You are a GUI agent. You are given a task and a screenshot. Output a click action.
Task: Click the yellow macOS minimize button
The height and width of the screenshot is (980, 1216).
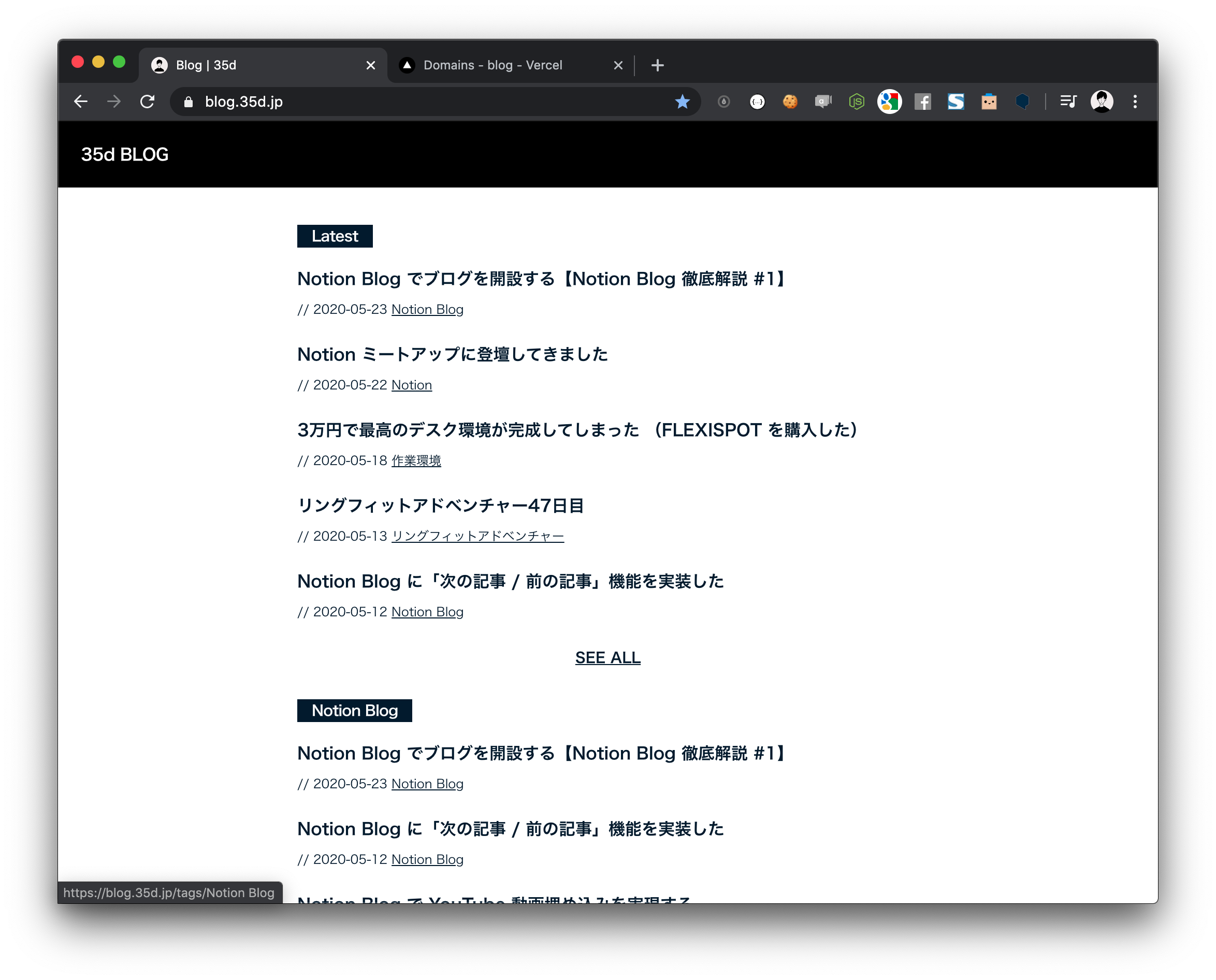tap(98, 62)
